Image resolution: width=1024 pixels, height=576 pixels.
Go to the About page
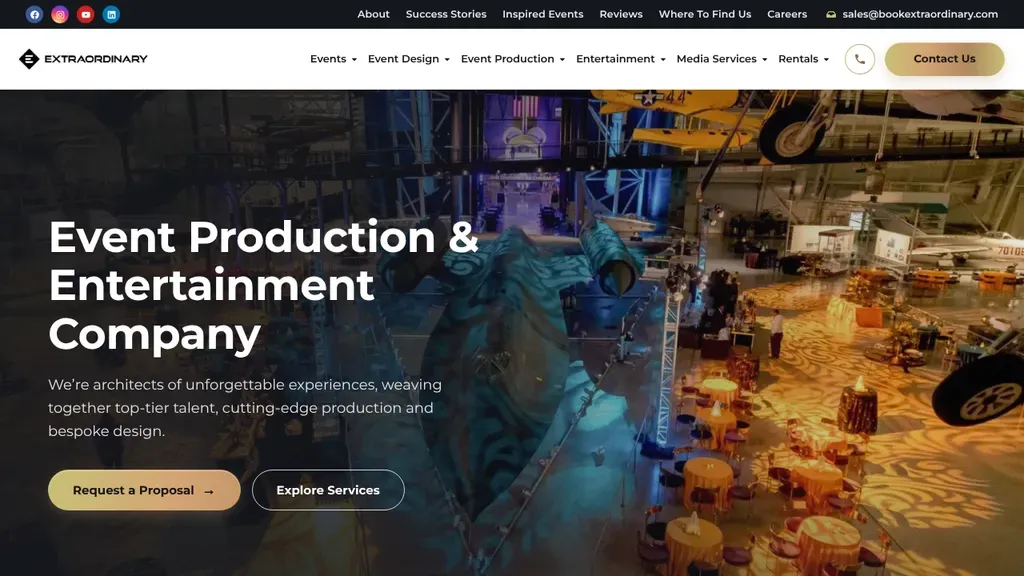coord(373,14)
